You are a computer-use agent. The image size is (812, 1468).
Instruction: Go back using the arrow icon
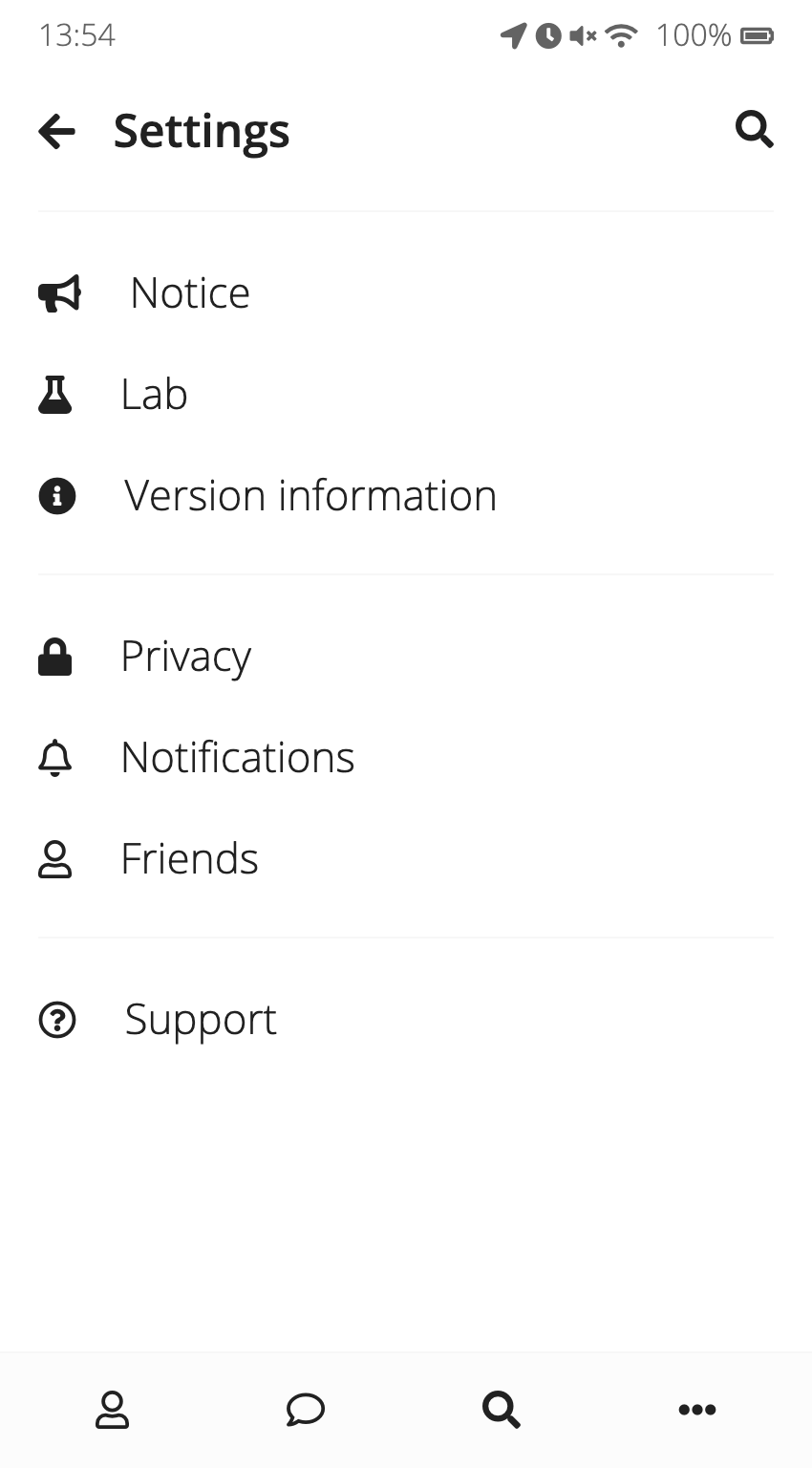[56, 131]
